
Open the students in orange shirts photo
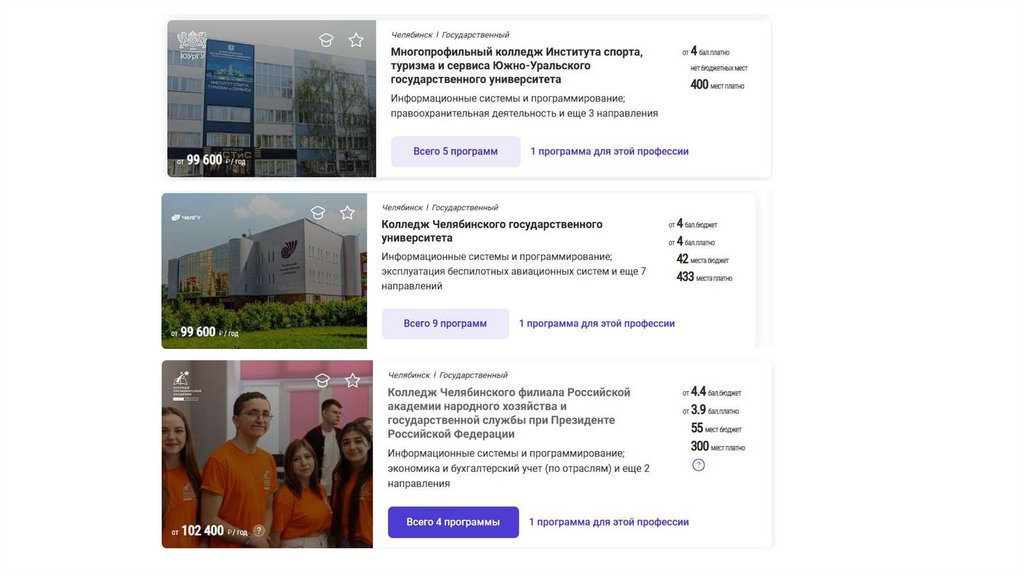tap(267, 454)
